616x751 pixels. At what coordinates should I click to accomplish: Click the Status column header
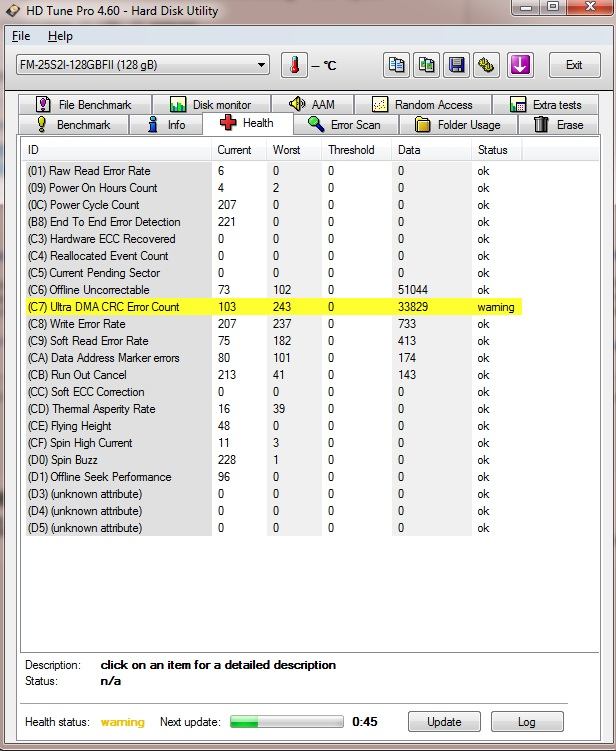point(497,150)
